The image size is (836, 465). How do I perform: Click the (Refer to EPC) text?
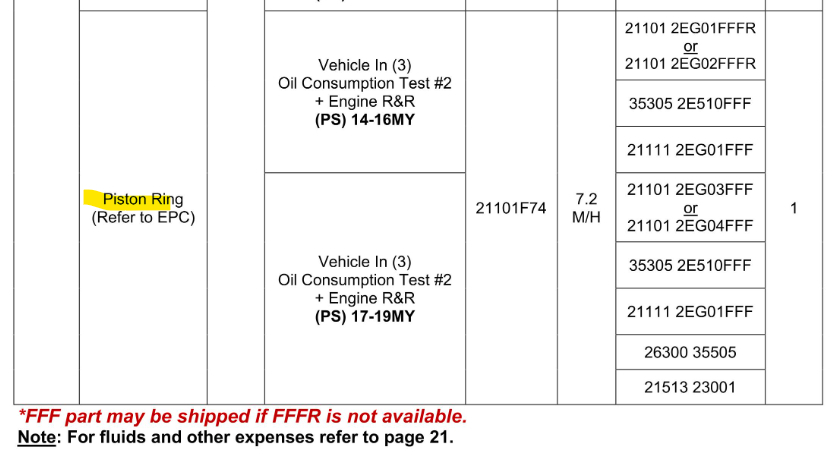143,217
